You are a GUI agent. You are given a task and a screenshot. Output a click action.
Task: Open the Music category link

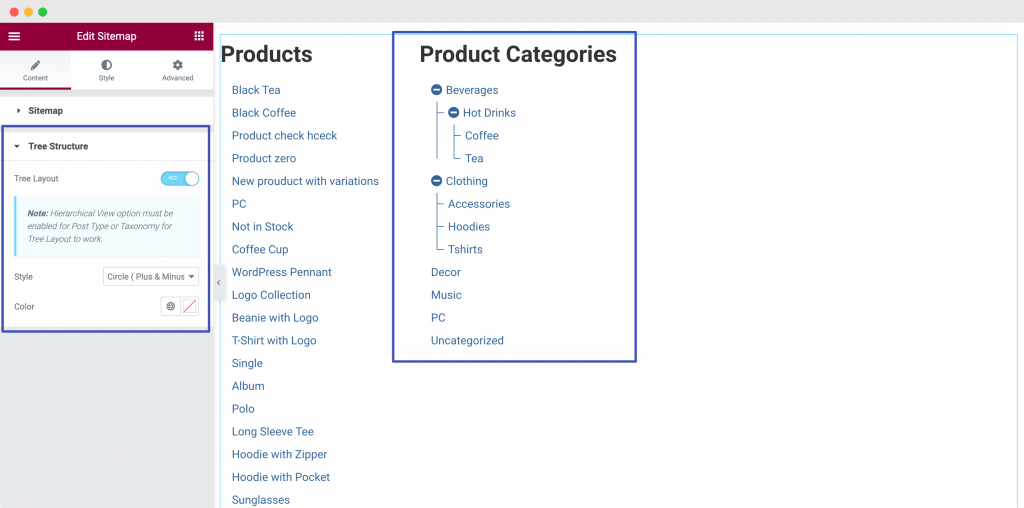(x=446, y=295)
